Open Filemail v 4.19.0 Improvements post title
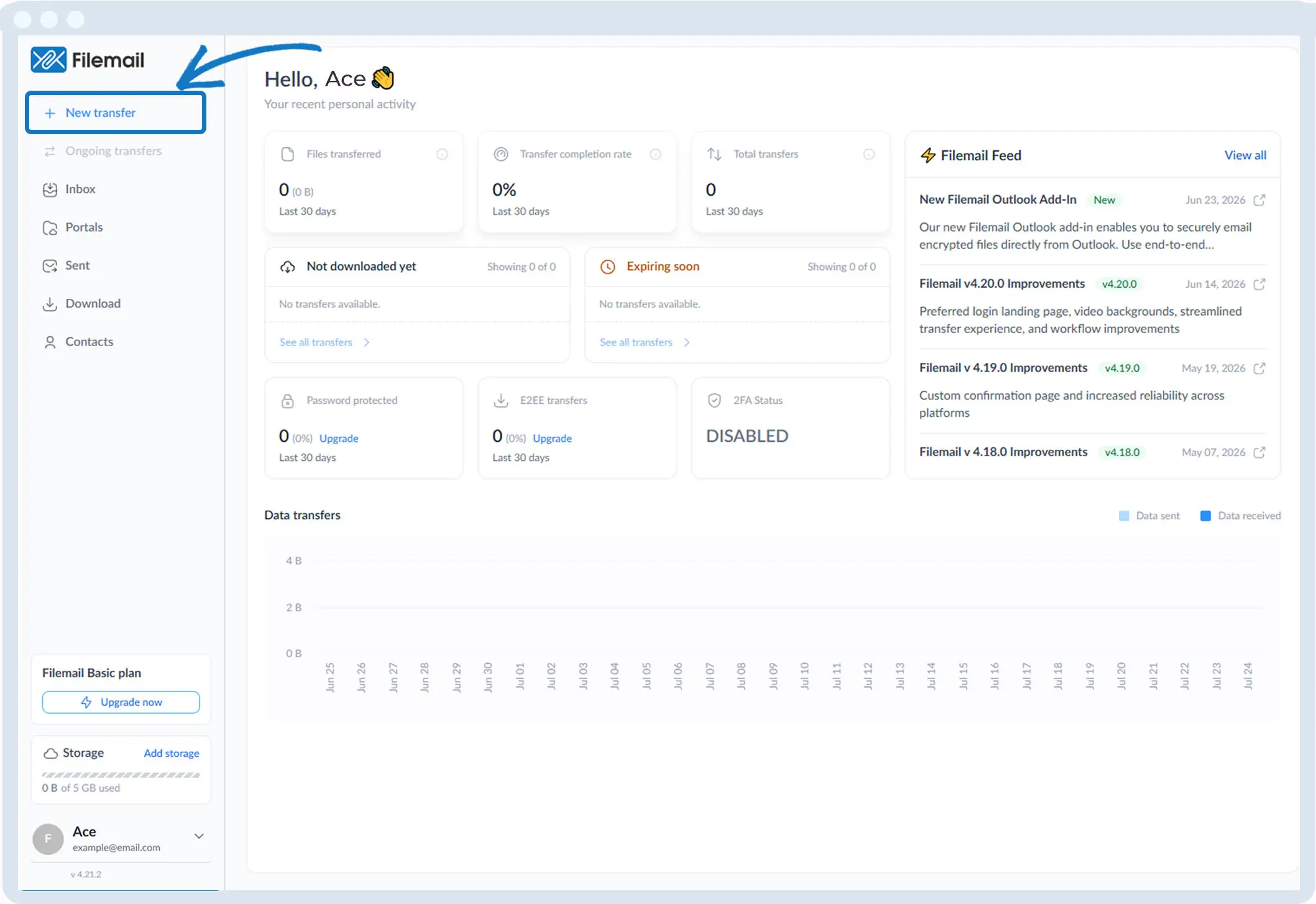 [x=1003, y=368]
